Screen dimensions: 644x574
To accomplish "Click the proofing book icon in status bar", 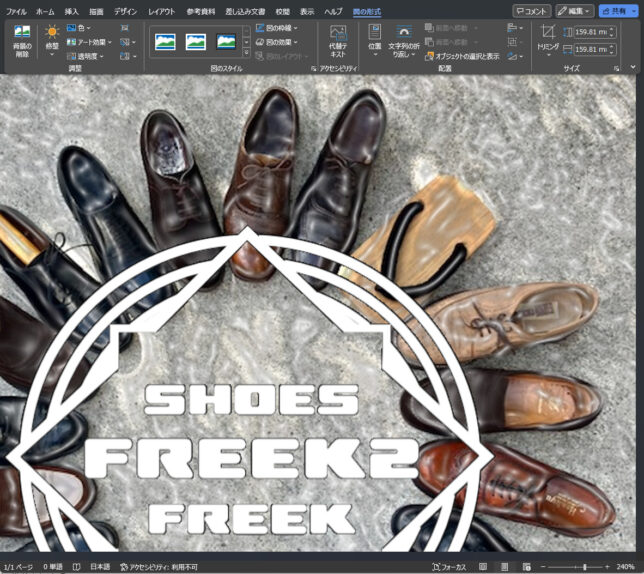I will (x=76, y=567).
